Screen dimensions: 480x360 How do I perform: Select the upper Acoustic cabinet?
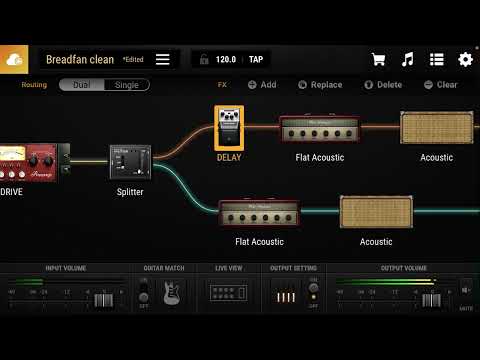pyautogui.click(x=437, y=128)
